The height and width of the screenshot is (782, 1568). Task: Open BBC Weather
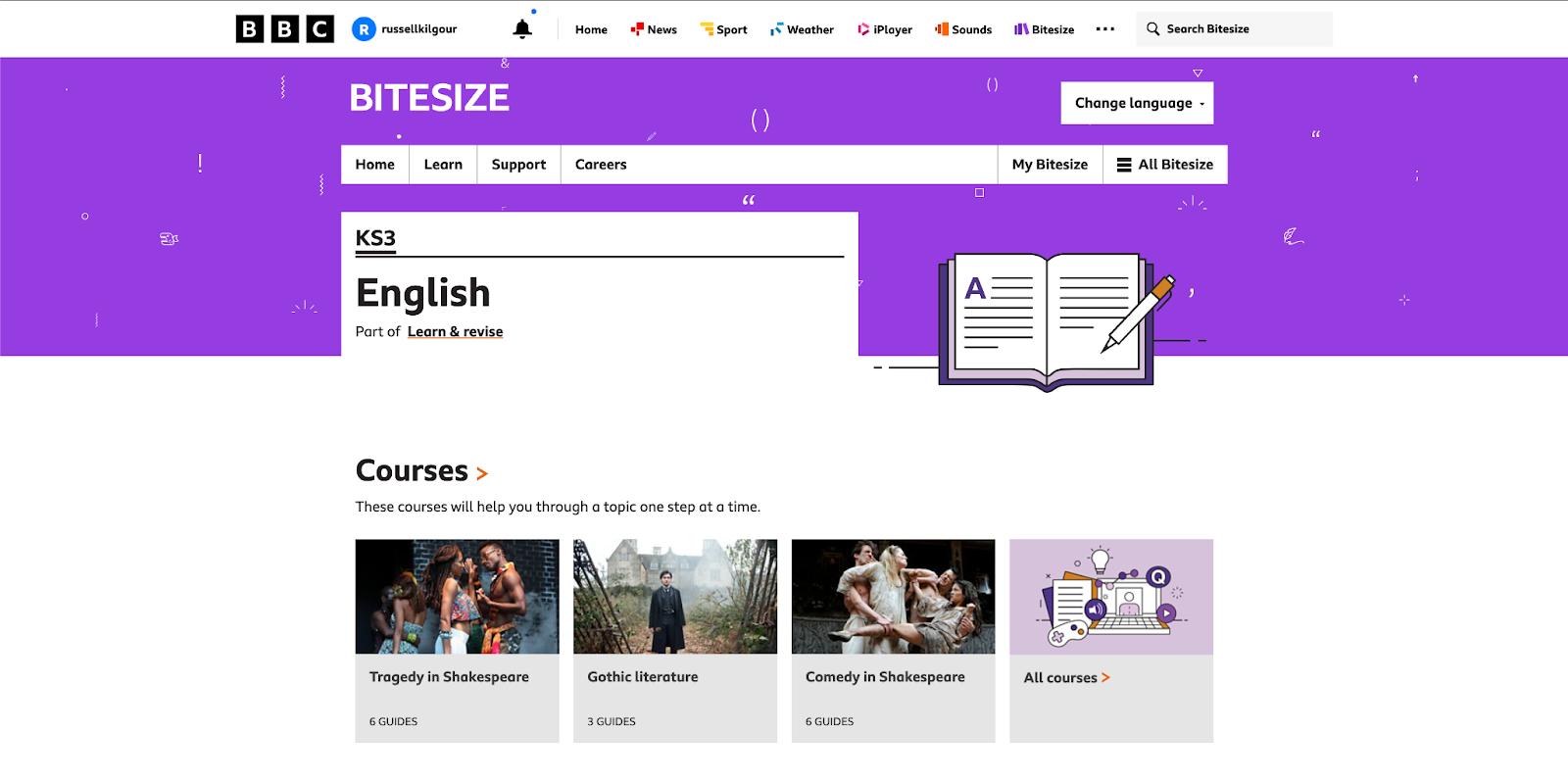[802, 29]
